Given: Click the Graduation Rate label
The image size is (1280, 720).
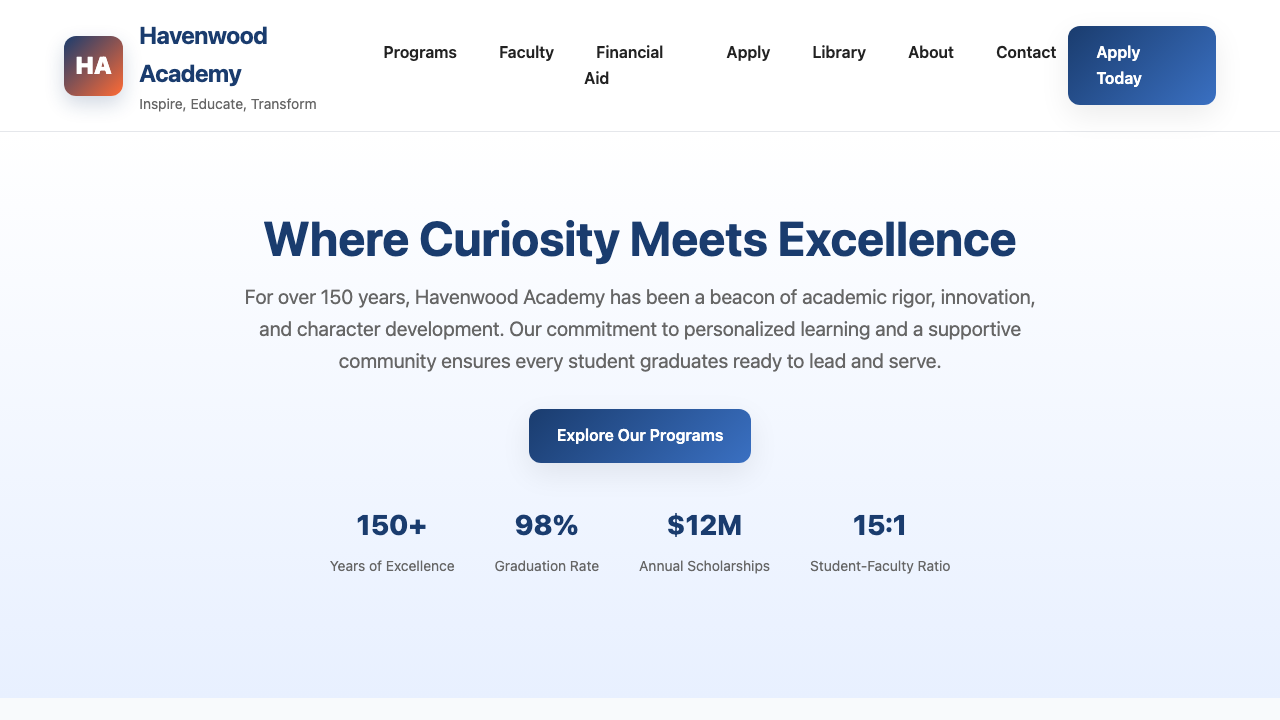Looking at the screenshot, I should coord(546,566).
